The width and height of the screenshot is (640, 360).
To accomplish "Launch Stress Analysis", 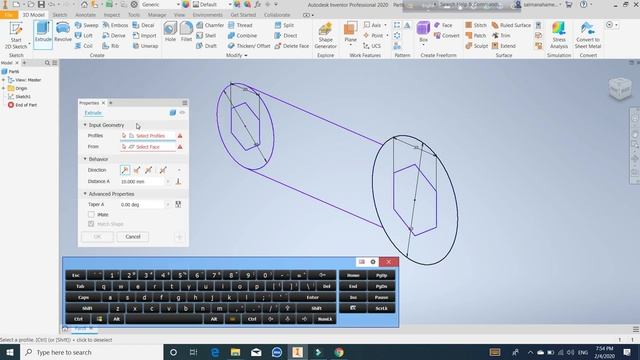I will pyautogui.click(x=559, y=36).
